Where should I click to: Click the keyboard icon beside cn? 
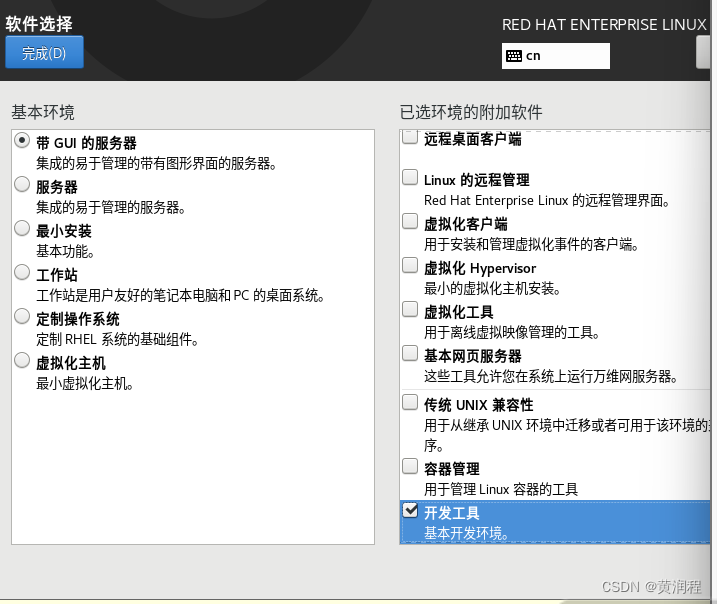514,56
